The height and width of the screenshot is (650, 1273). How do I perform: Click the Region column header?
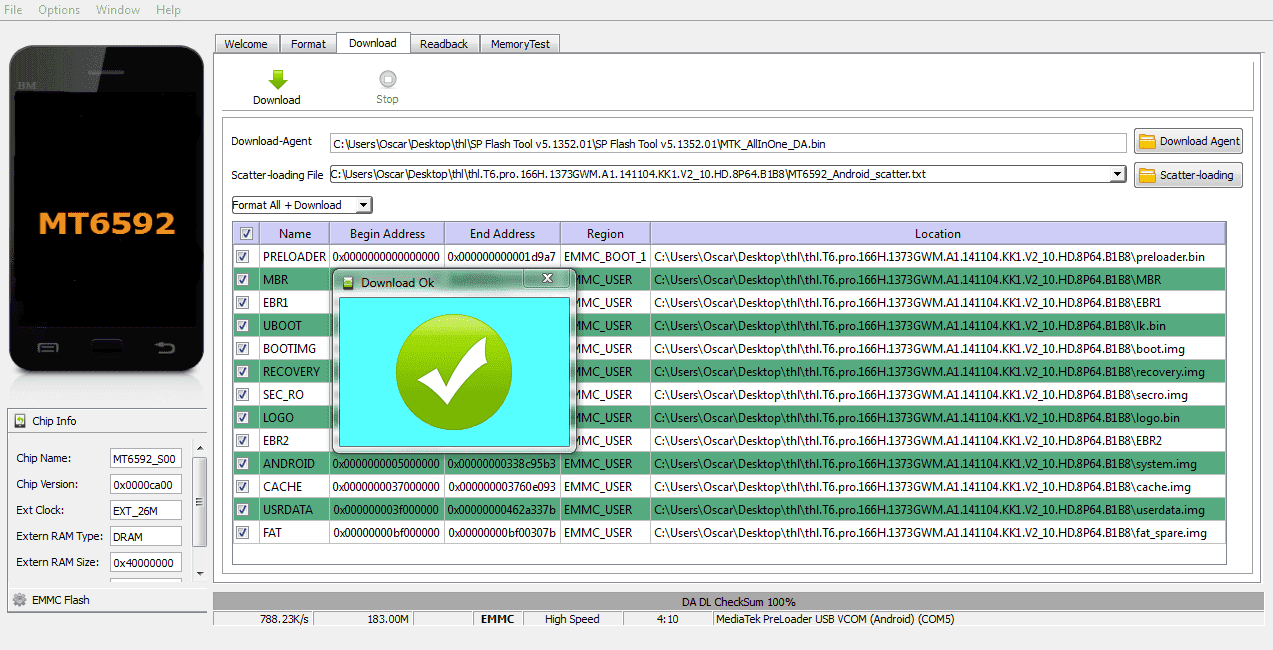click(605, 234)
